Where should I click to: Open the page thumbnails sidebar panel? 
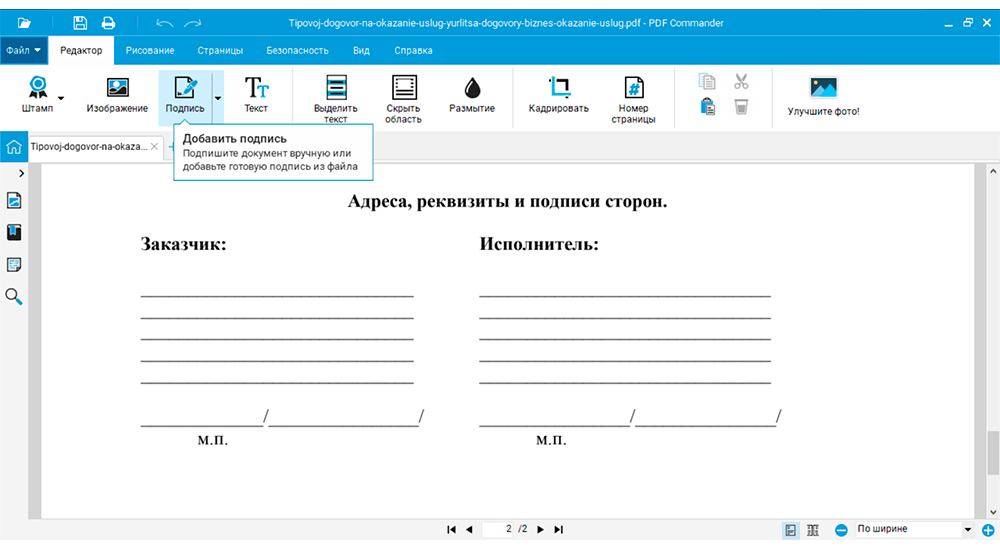14,200
